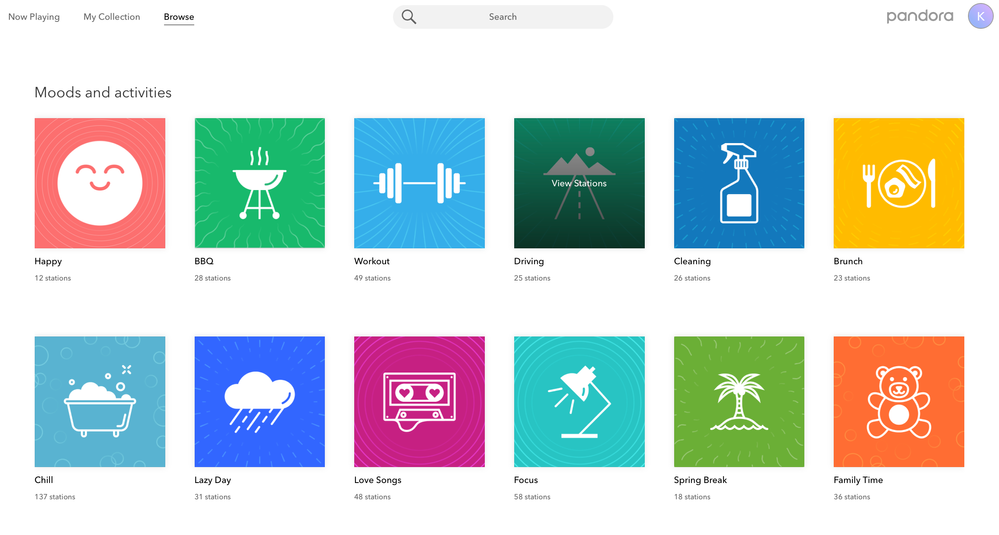Go to the My Collection tab
The width and height of the screenshot is (999, 535).
112,17
